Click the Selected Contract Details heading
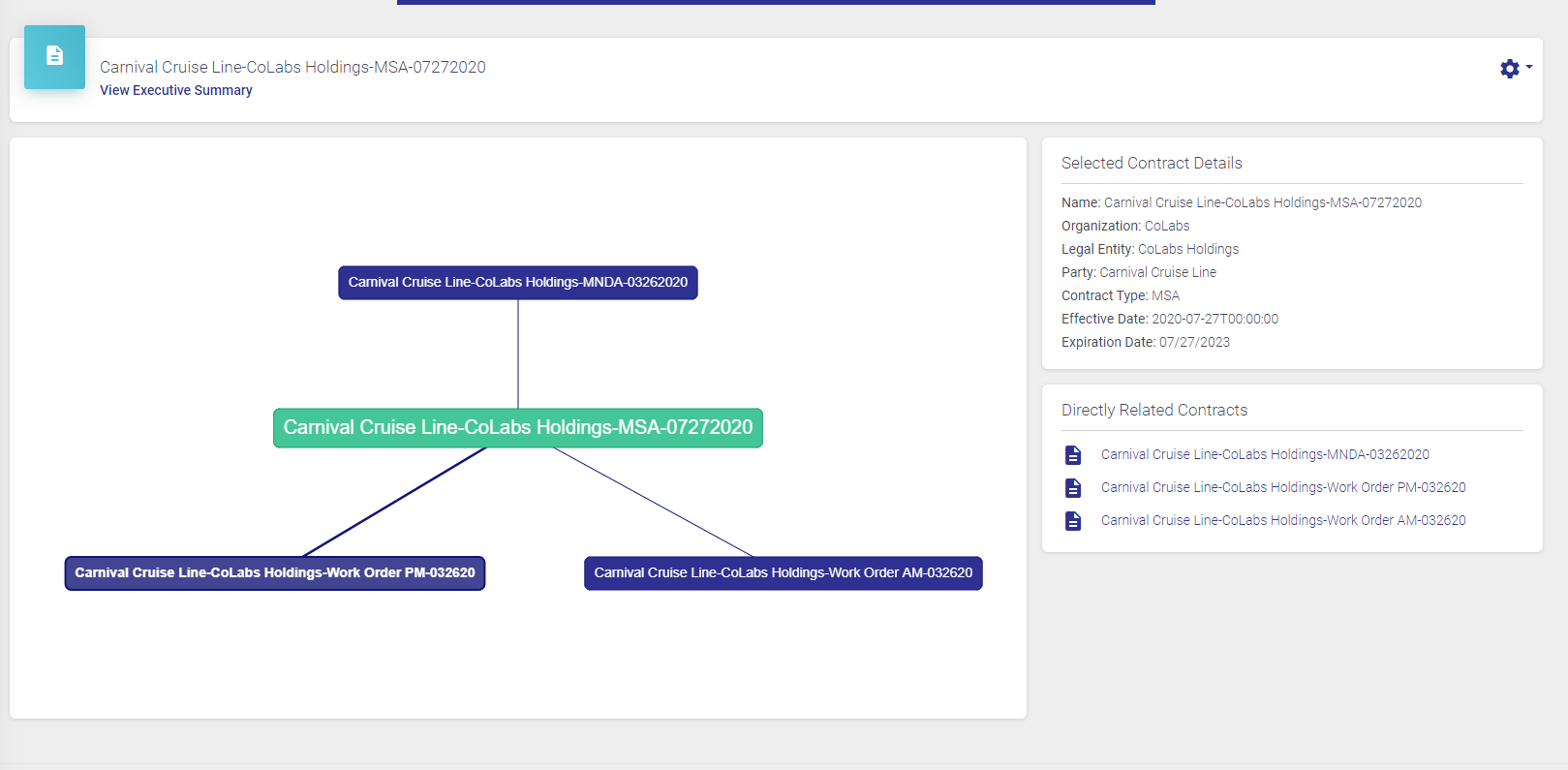Image resolution: width=1568 pixels, height=770 pixels. (x=1152, y=163)
